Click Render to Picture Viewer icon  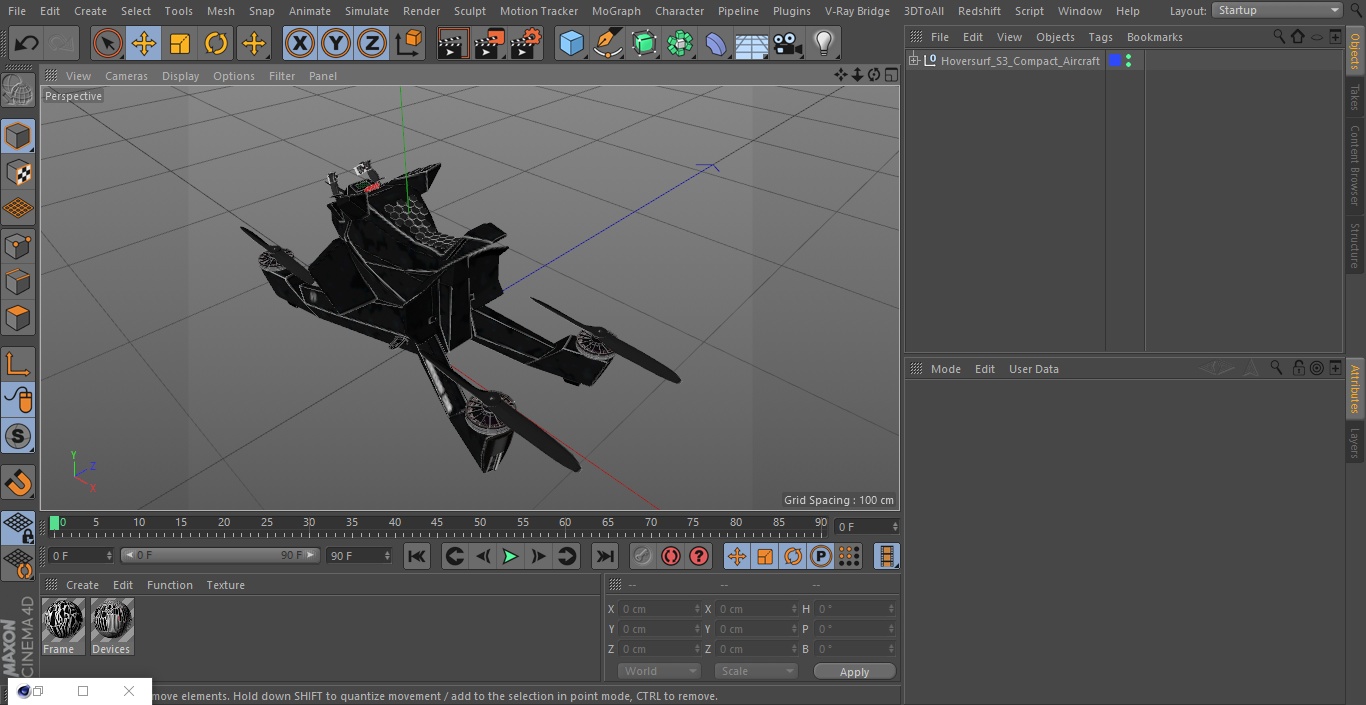[489, 43]
